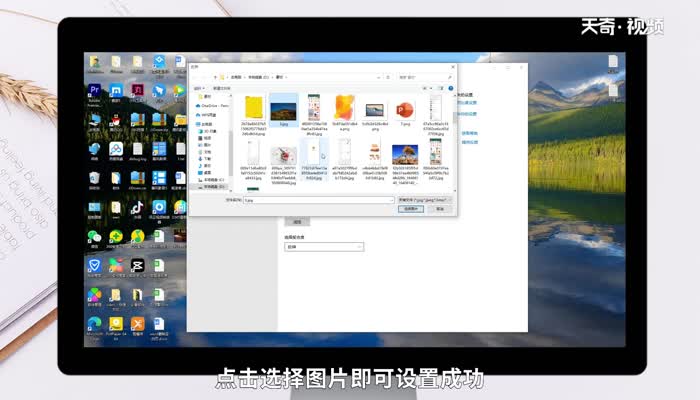The width and height of the screenshot is (700, 400).
Task: Open the Microsoft Edge desktop shortcut
Action: 94,325
